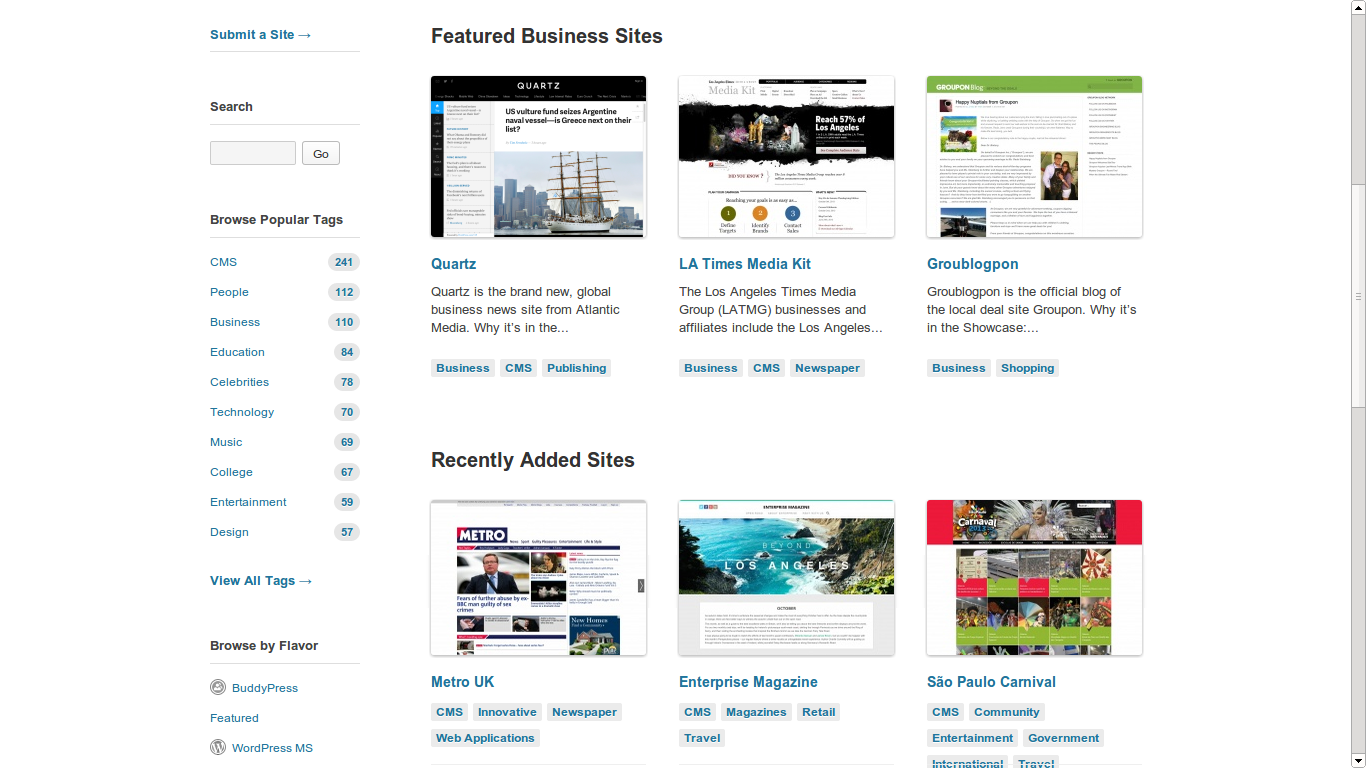Screen dimensions: 1366x768
Task: Open the Groublogpon title link
Action: [x=973, y=264]
